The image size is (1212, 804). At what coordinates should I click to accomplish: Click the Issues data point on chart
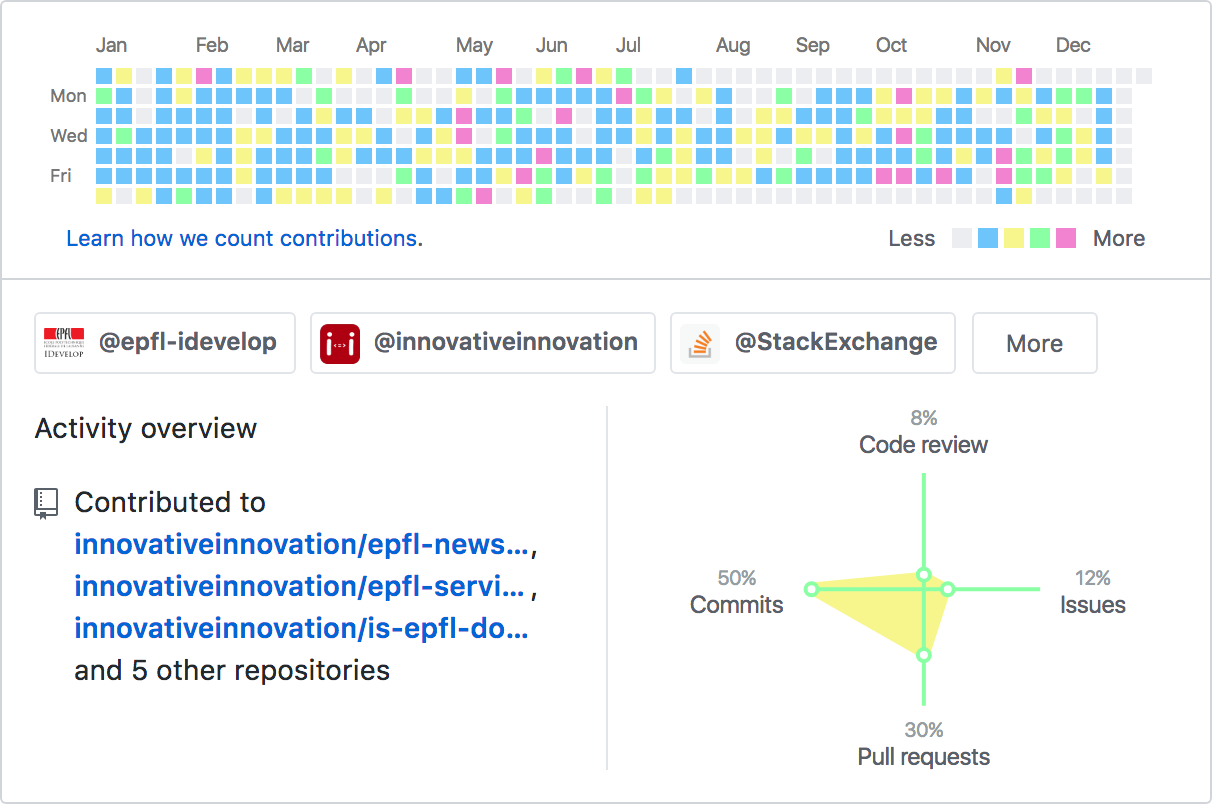click(949, 589)
